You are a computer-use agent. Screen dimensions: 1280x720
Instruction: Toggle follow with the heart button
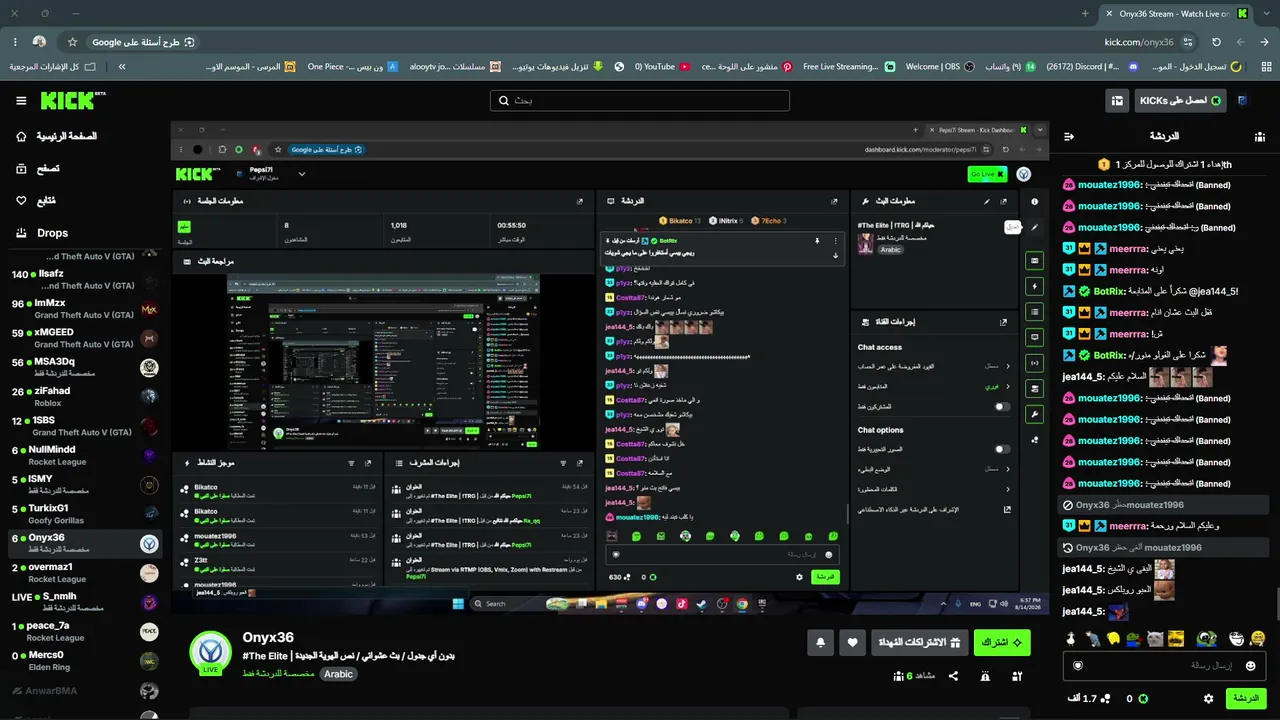click(852, 643)
